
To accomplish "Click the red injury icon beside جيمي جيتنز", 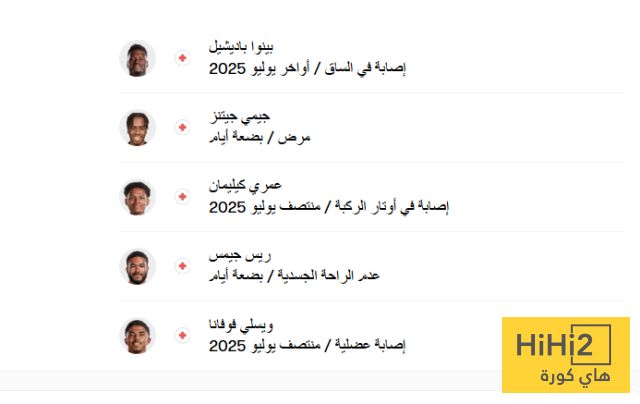I will [x=182, y=128].
